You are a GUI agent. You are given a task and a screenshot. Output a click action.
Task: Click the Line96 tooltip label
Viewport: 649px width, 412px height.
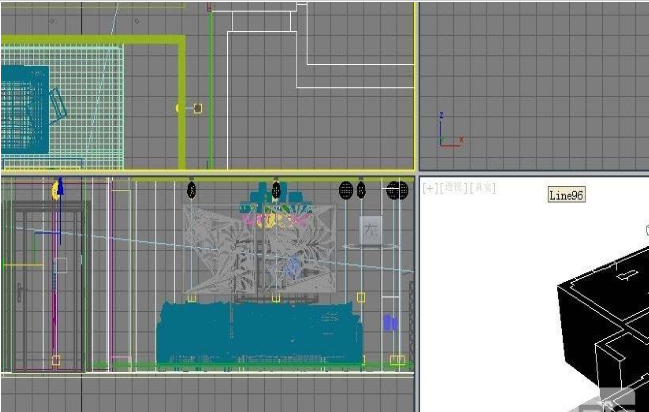tap(567, 195)
